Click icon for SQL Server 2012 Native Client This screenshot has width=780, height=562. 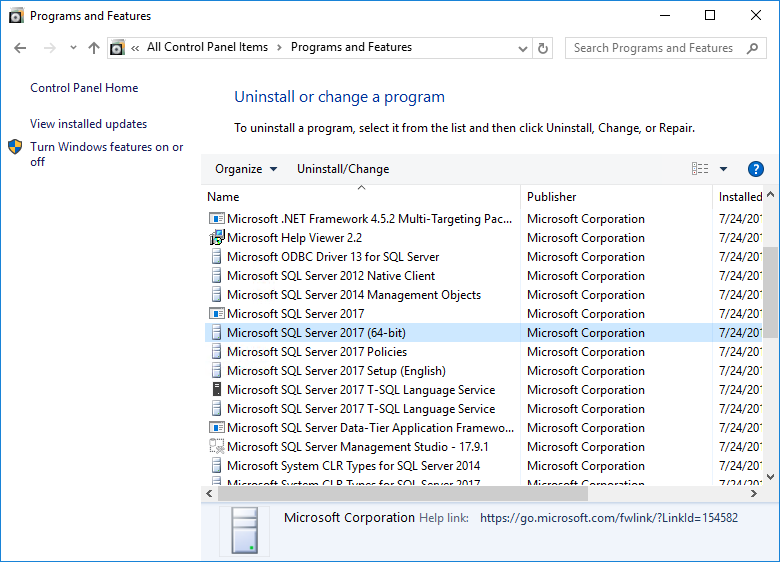[x=216, y=276]
